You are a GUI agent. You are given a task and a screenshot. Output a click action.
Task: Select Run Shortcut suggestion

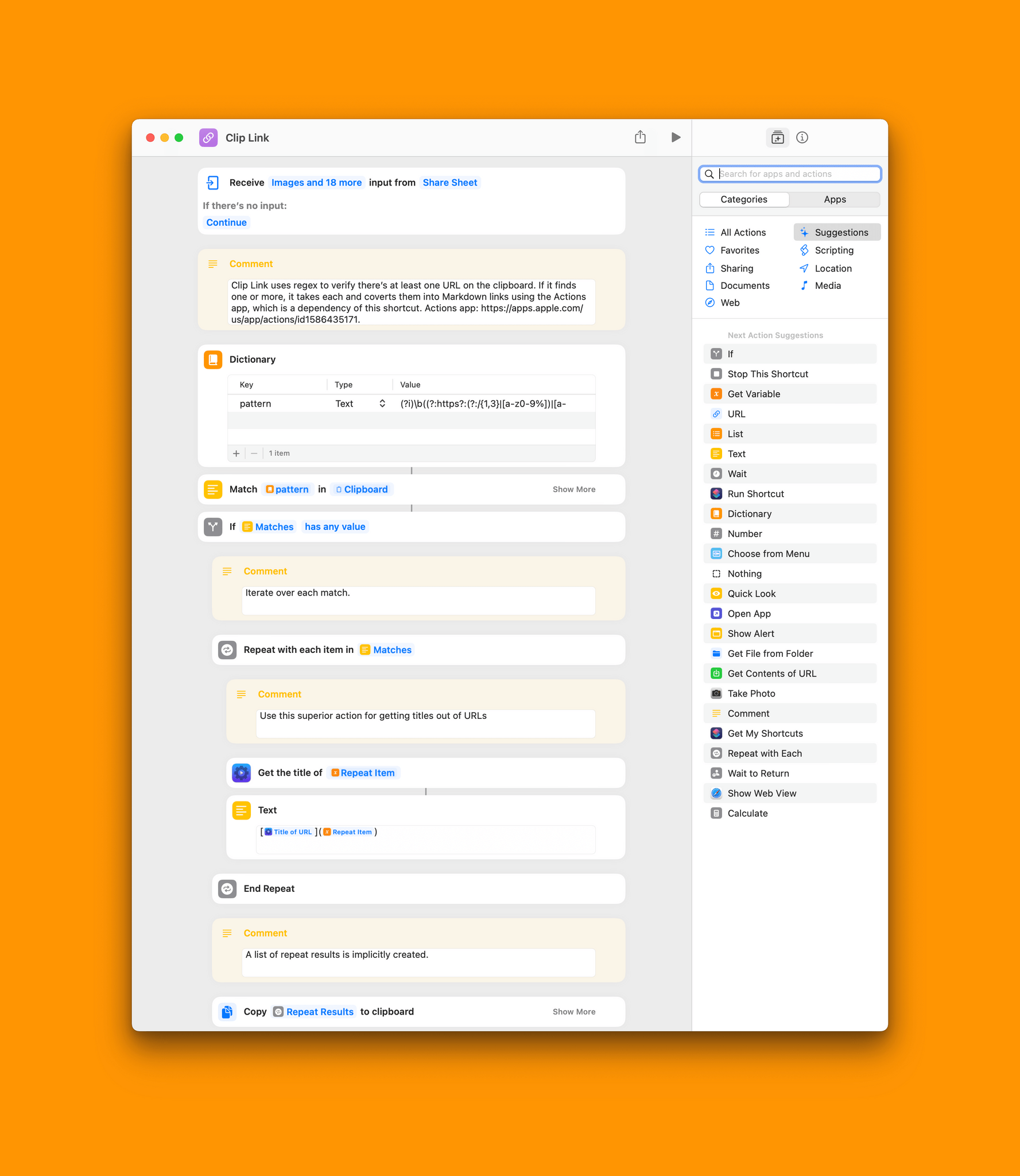[790, 494]
